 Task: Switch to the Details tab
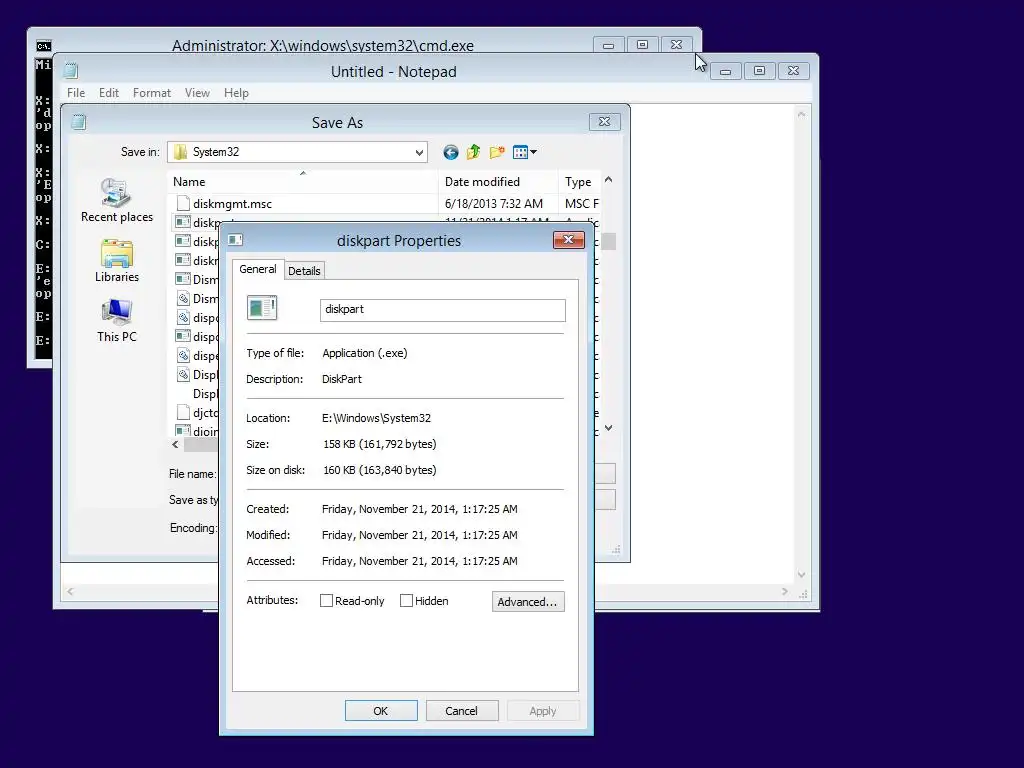304,271
